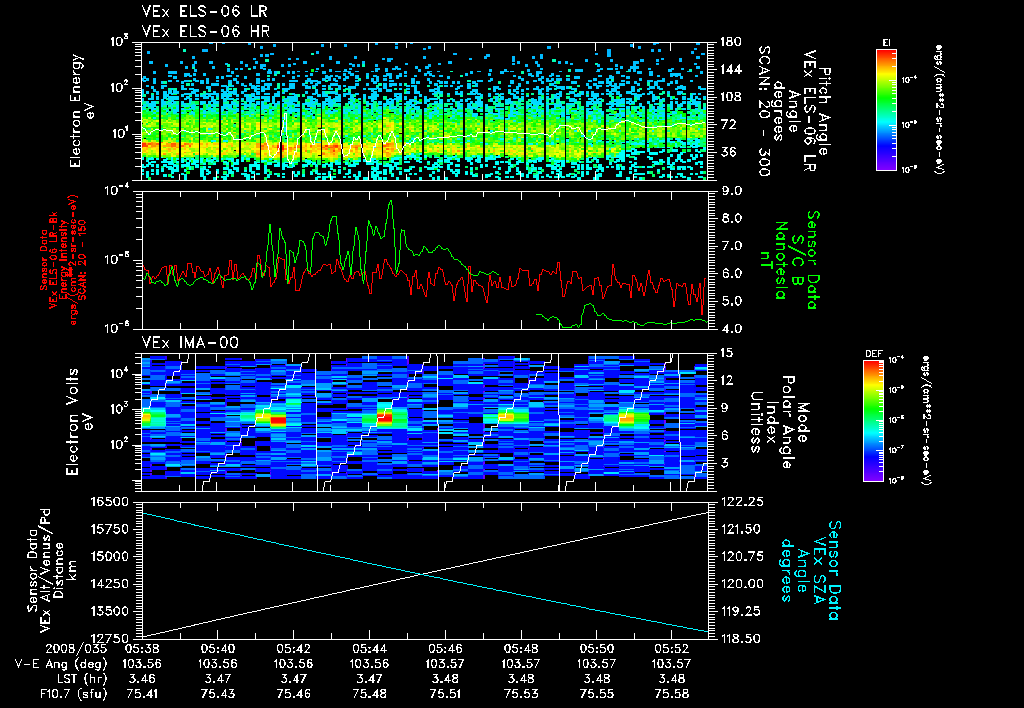The width and height of the screenshot is (1024, 708).
Task: Click the LST value 3.46
Action: 142,679
